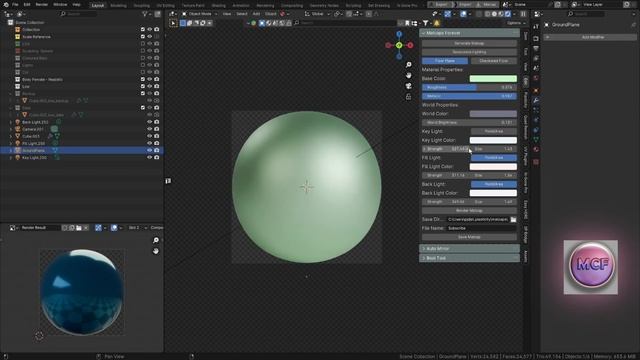Click the Fill Light toggle button
Image resolution: width=640 pixels, height=360 pixels.
click(494, 158)
